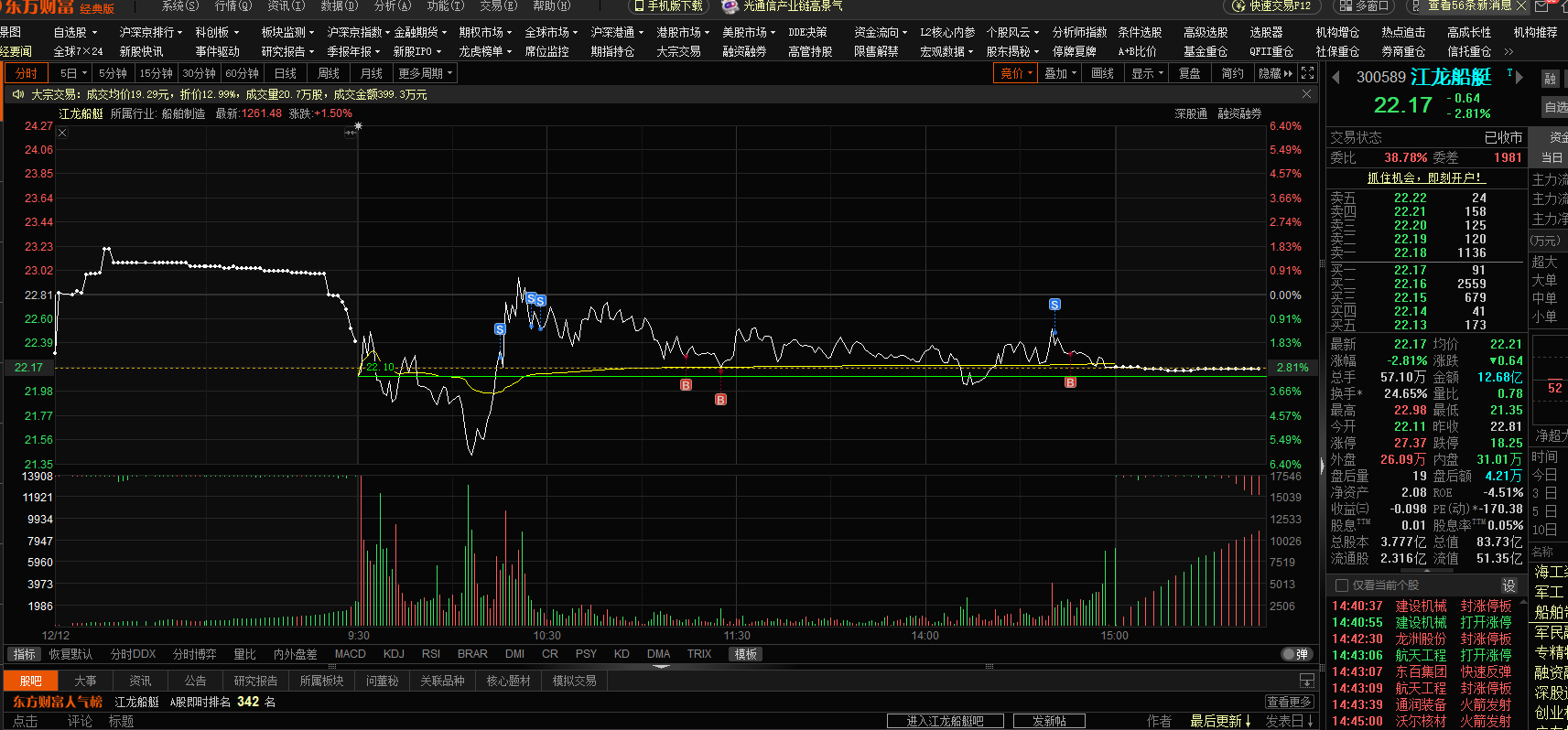Open the 设 settings button in alerts panel

(1509, 585)
